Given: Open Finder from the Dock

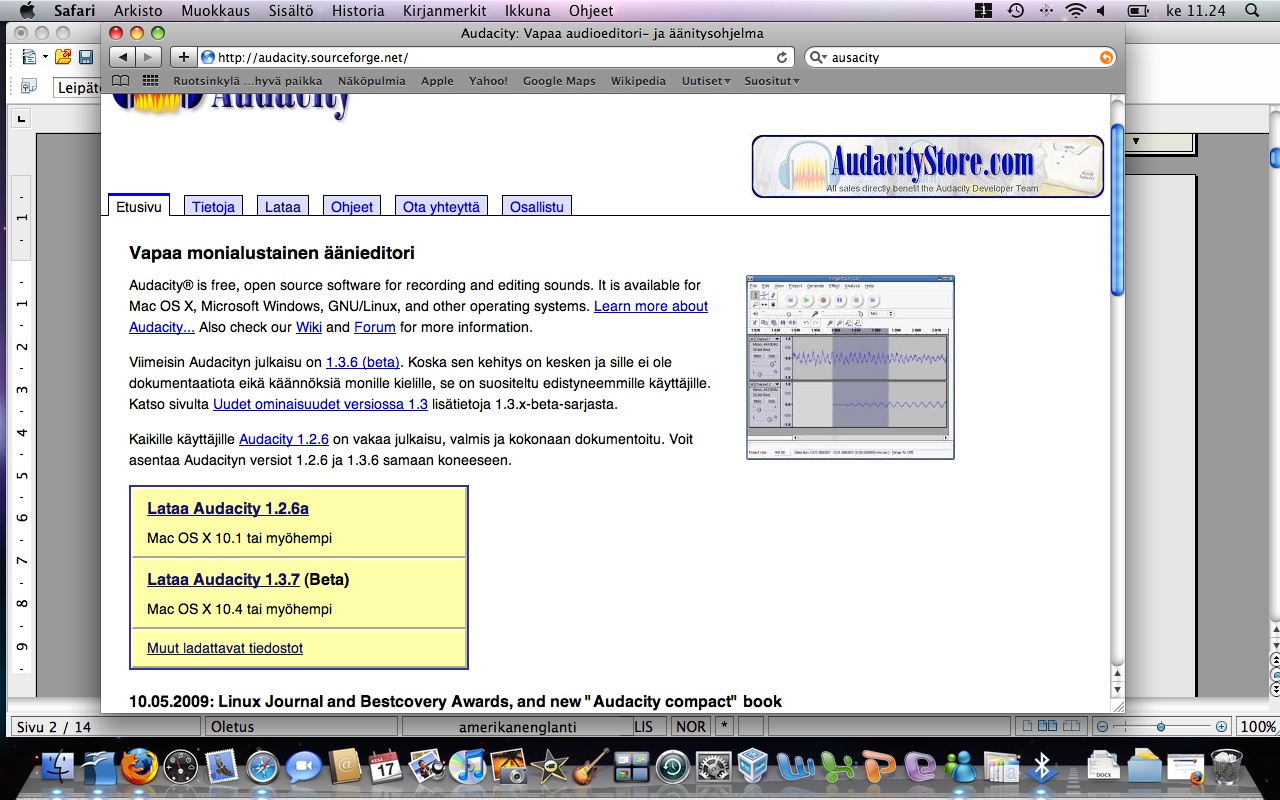Looking at the screenshot, I should click(x=58, y=767).
